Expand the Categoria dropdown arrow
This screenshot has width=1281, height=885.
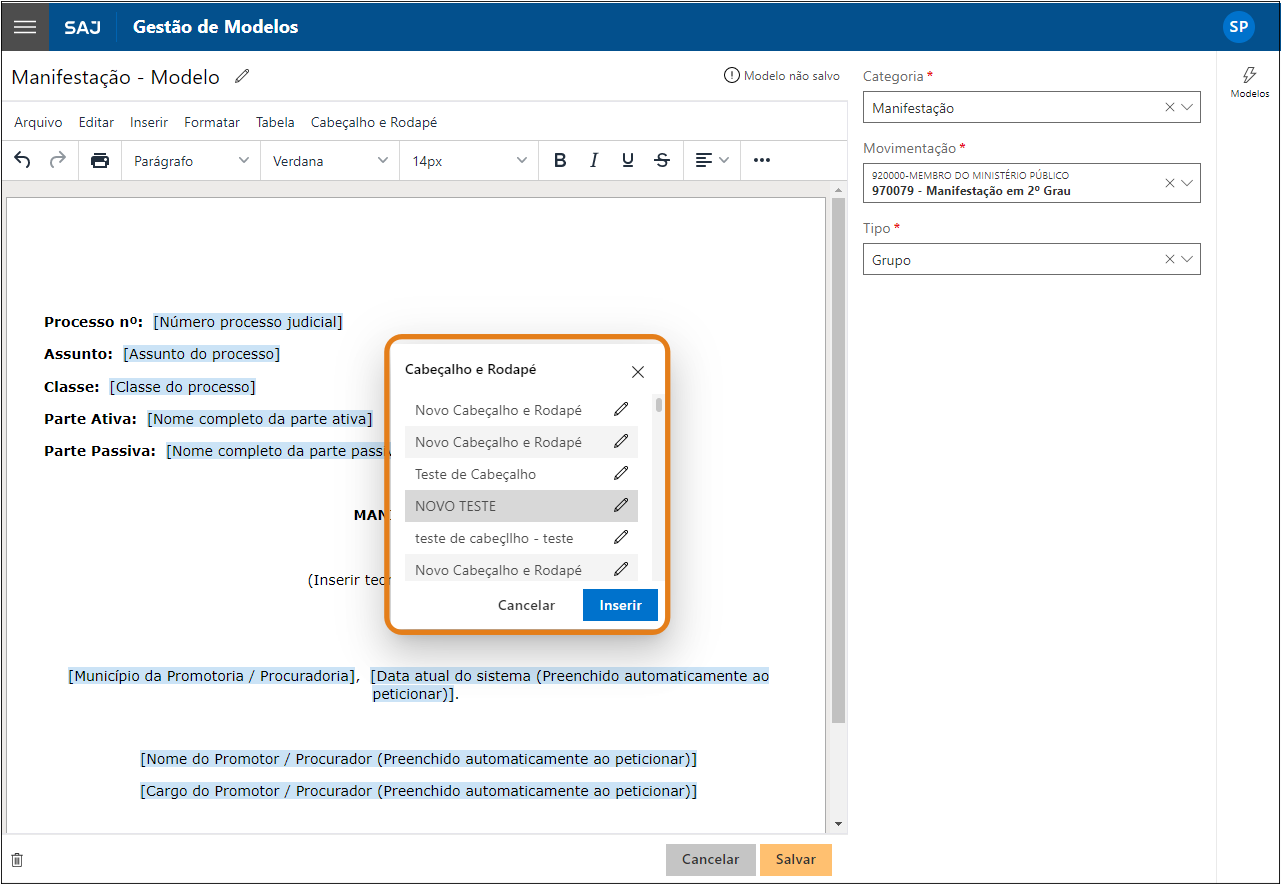[x=1187, y=107]
